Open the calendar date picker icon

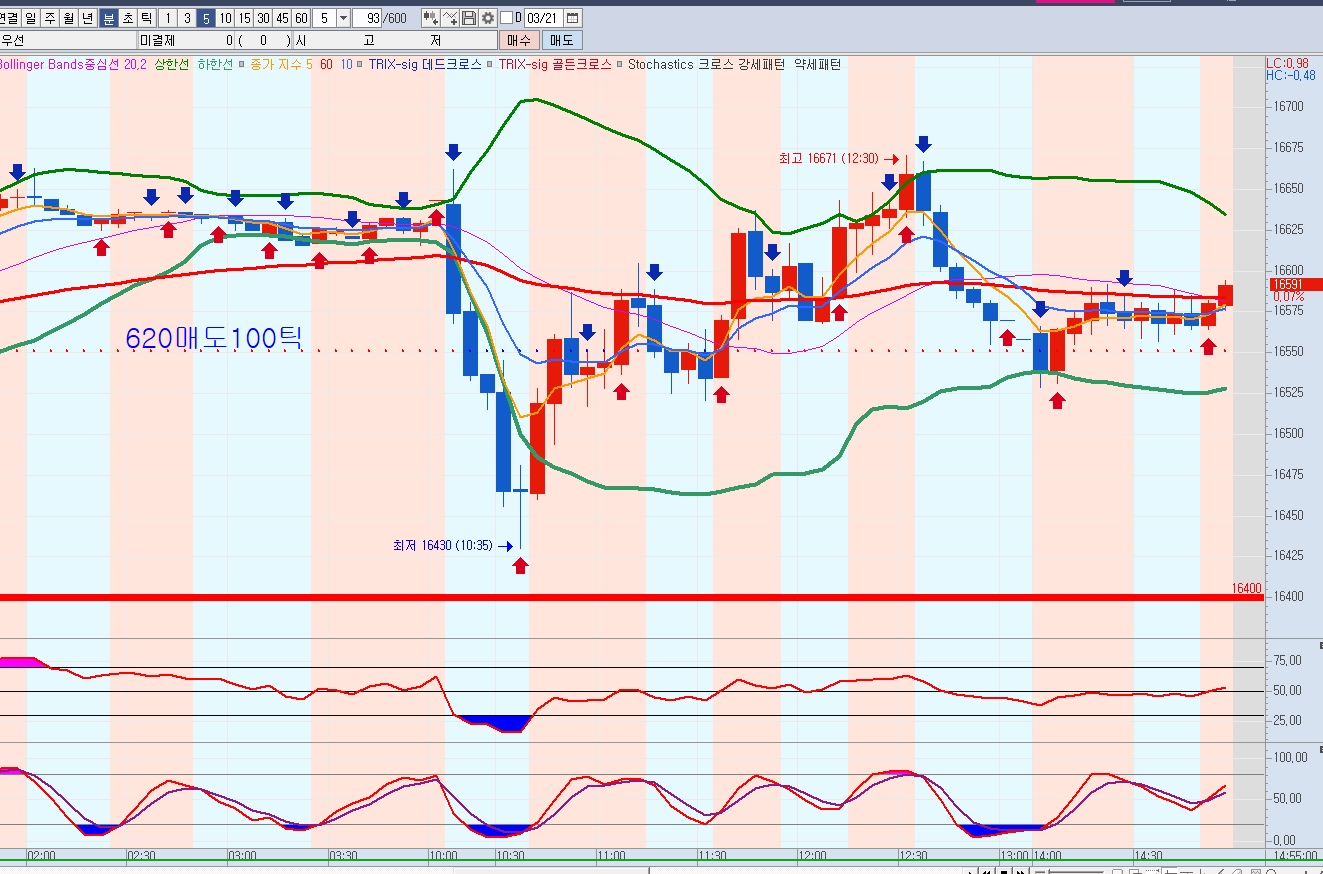coord(572,18)
